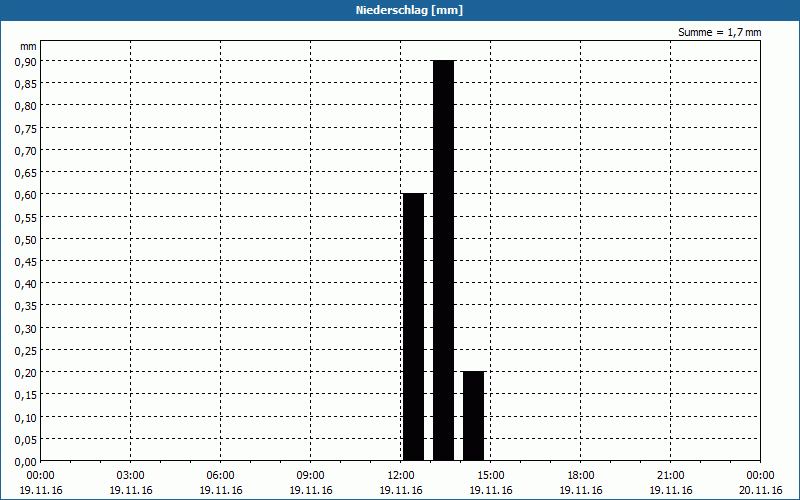Click the 0,35 y-axis label
The width and height of the screenshot is (800, 500).
pyautogui.click(x=26, y=306)
